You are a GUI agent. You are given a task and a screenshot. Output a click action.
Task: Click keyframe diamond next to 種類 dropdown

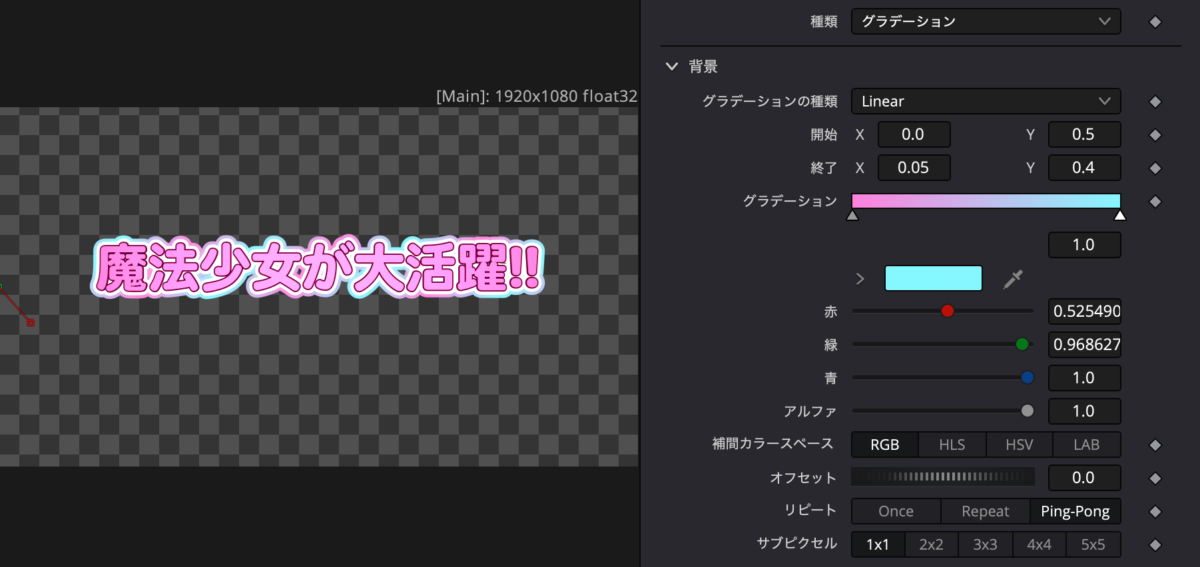click(1155, 21)
